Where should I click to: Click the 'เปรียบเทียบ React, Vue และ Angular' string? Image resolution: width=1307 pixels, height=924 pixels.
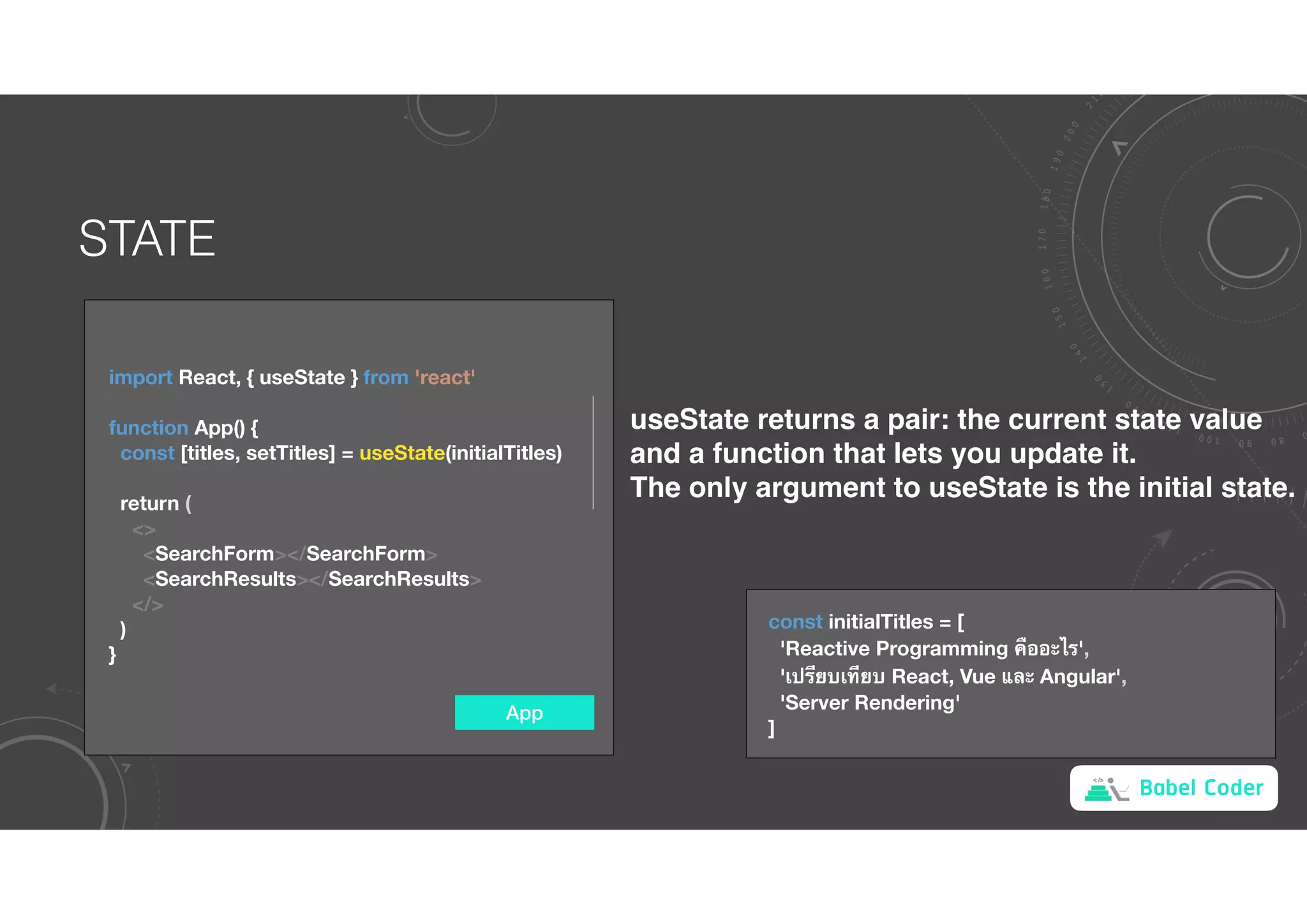pyautogui.click(x=953, y=676)
